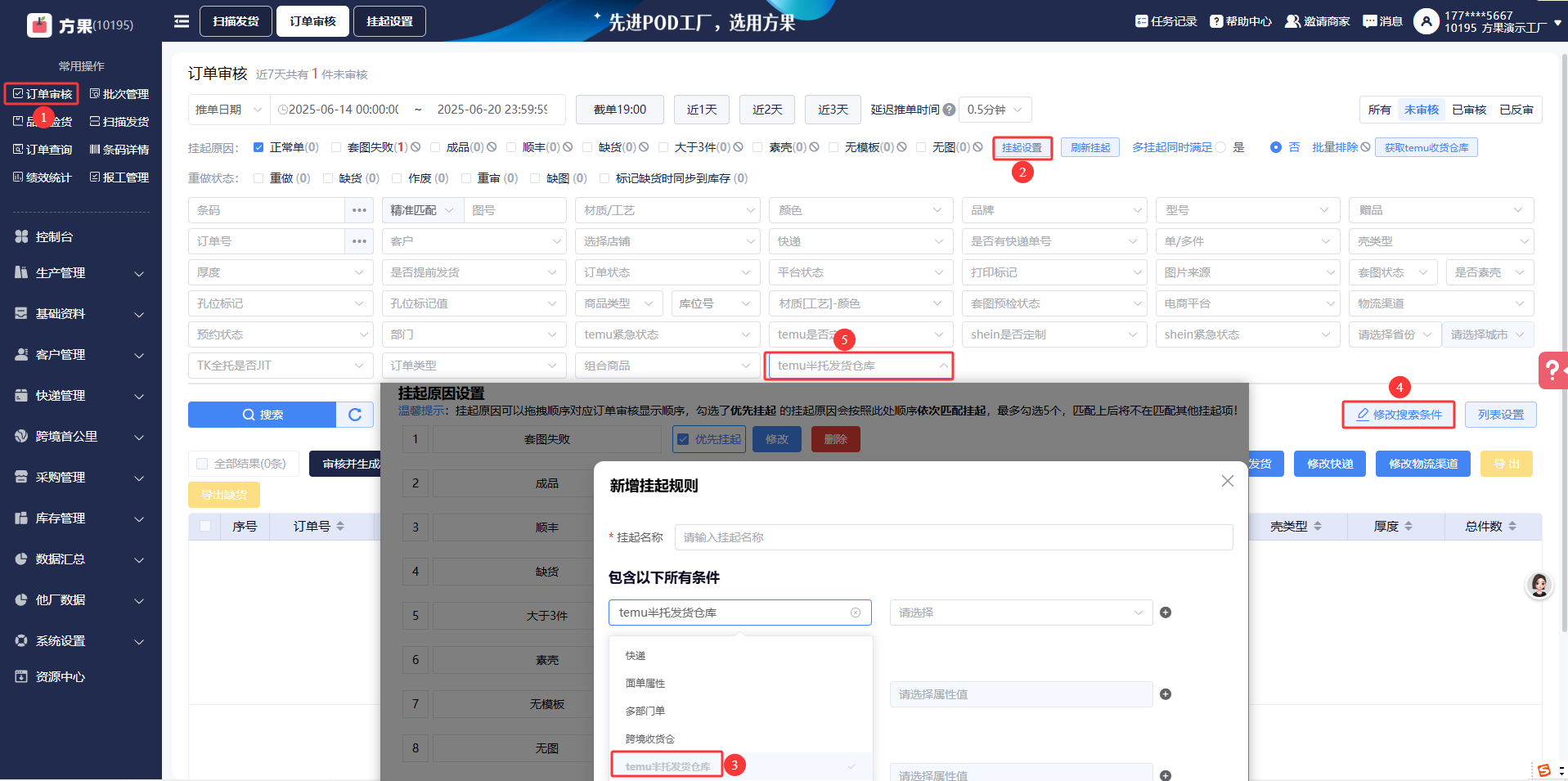Expand 系统设置 in the sidebar
This screenshot has height=781, width=1568.
click(81, 640)
